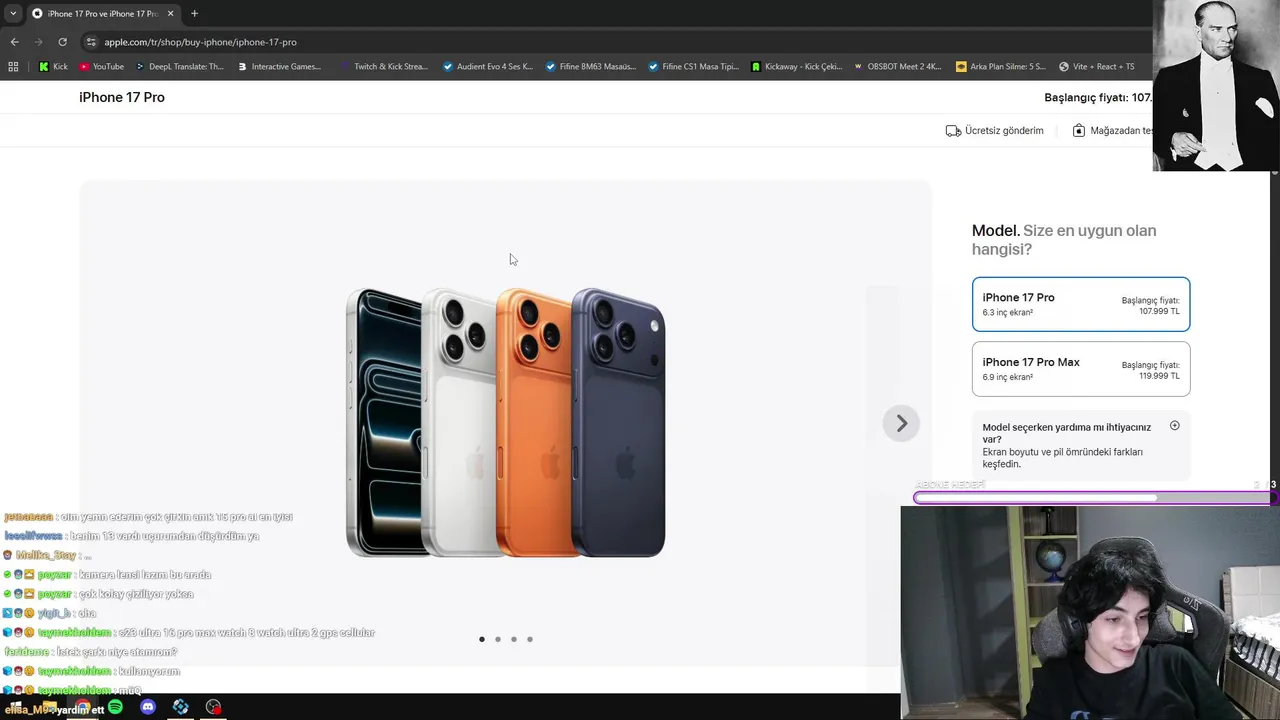Select second gallery pagination dot
This screenshot has height=720, width=1280.
[x=498, y=639]
